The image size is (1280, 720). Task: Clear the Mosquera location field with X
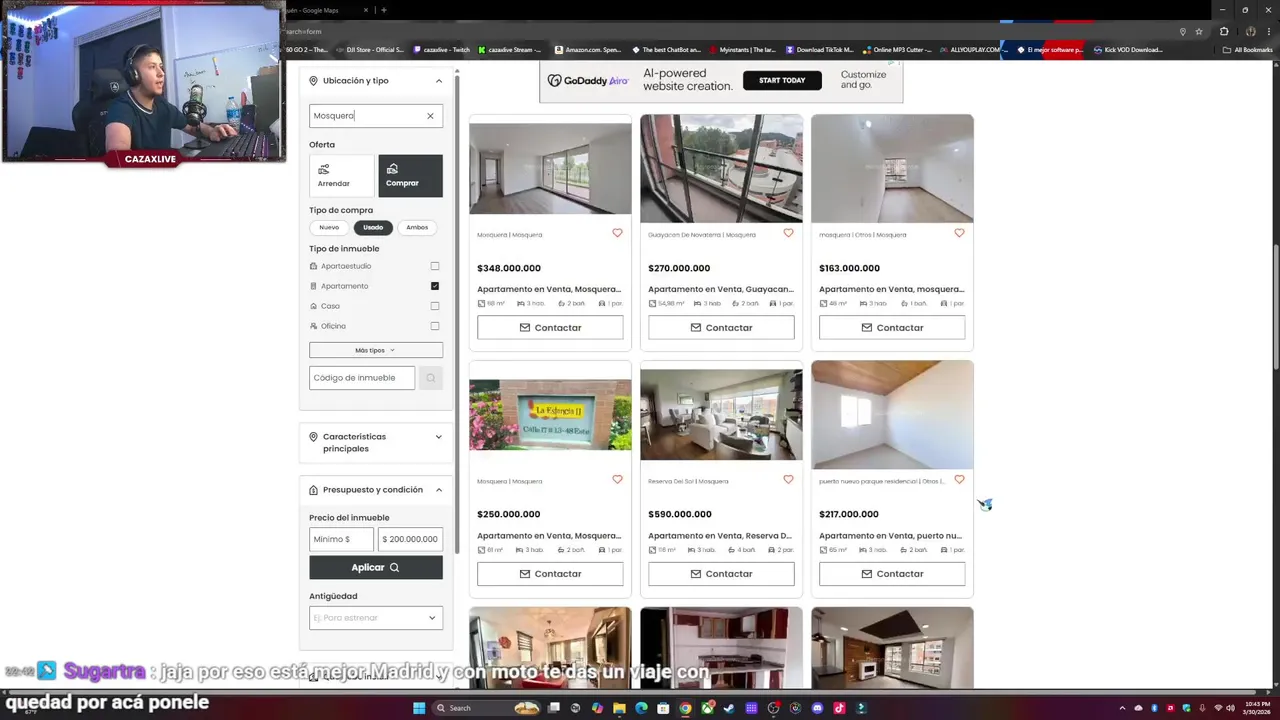tap(430, 116)
